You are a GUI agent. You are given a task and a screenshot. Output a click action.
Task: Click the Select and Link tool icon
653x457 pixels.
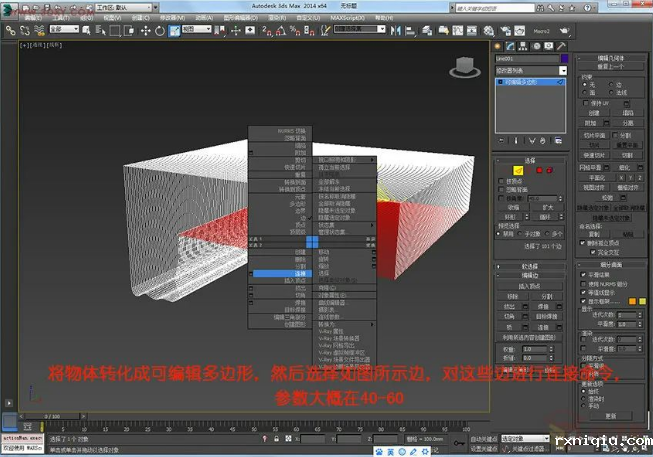[10, 30]
